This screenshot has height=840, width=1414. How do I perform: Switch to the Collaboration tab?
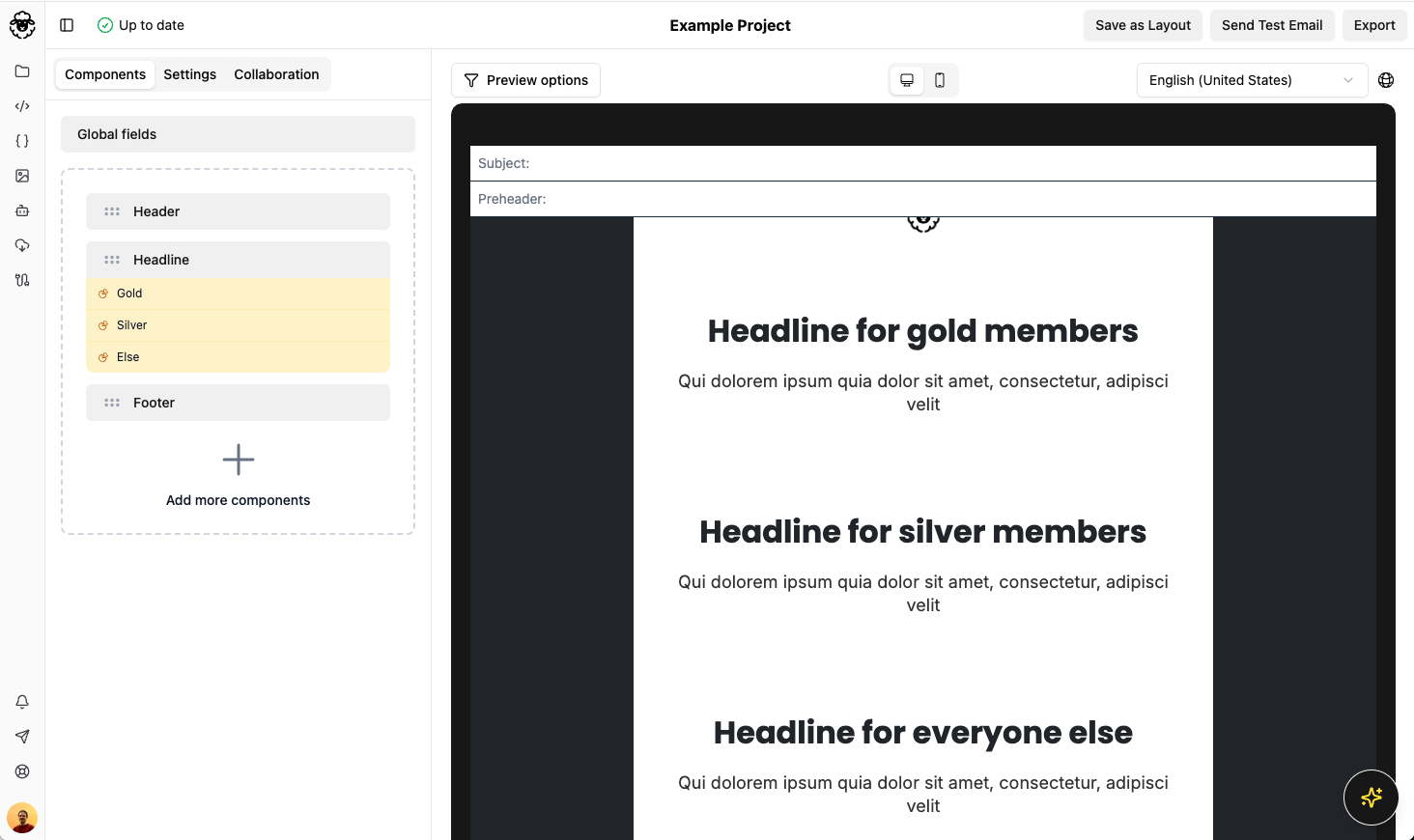[x=276, y=74]
